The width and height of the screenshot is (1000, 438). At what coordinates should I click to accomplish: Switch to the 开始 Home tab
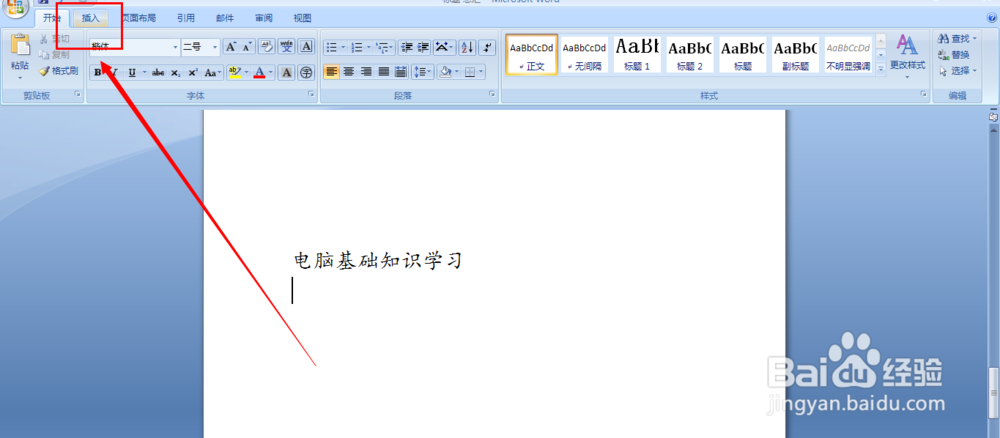(x=52, y=18)
